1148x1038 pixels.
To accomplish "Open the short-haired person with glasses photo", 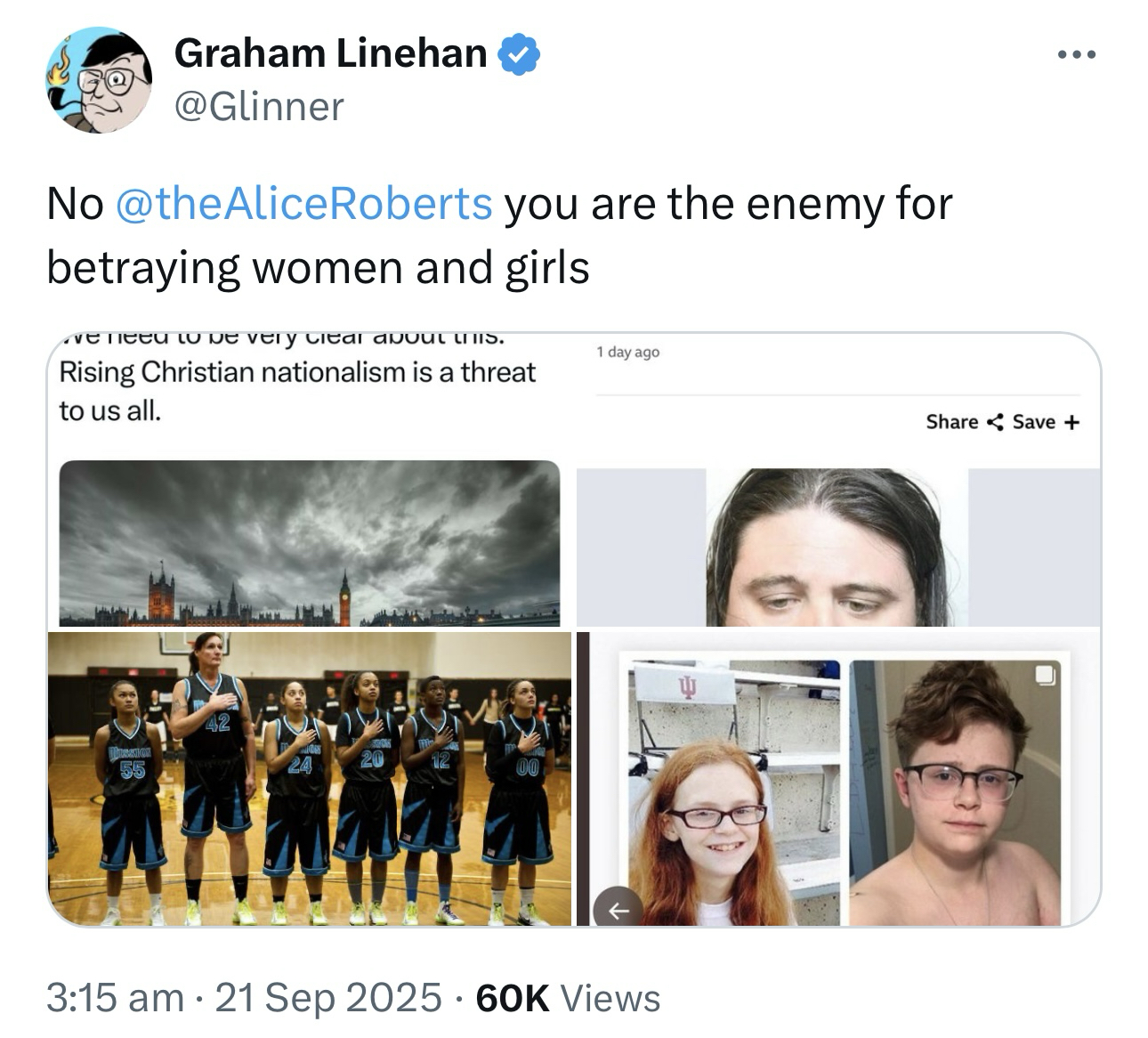I will pos(956,792).
